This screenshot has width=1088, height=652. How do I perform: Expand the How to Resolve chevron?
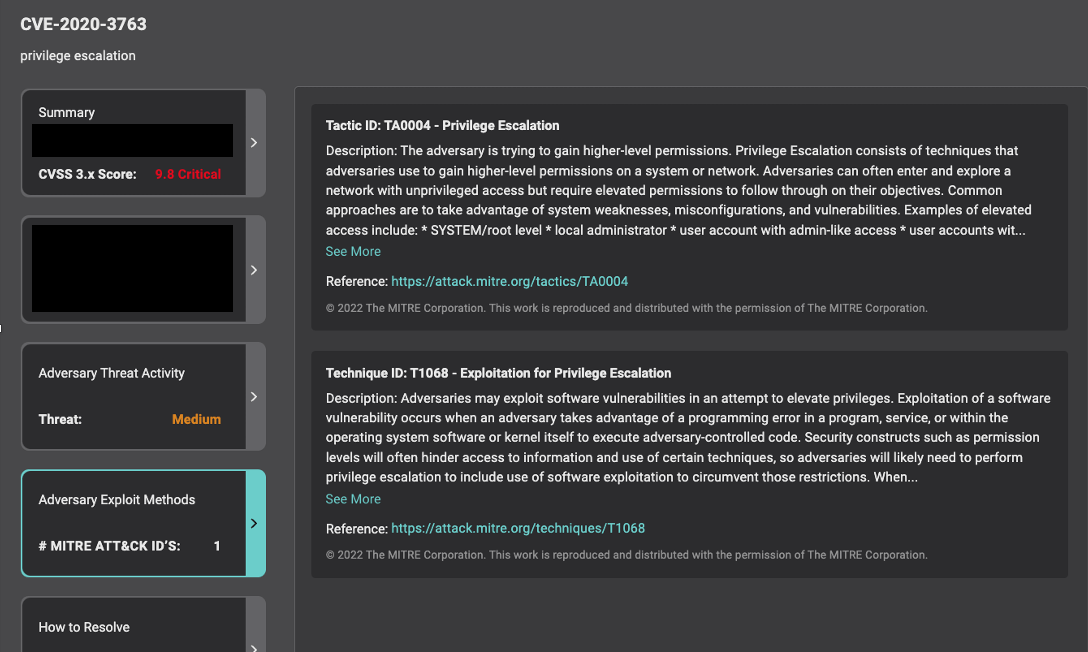pos(254,645)
